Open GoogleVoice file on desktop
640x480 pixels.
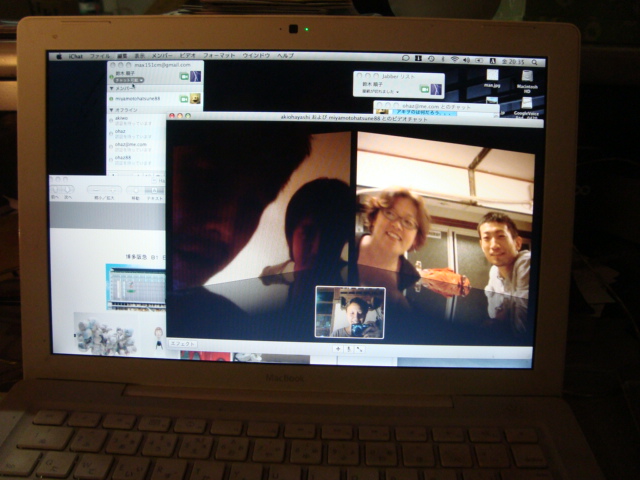(x=527, y=108)
